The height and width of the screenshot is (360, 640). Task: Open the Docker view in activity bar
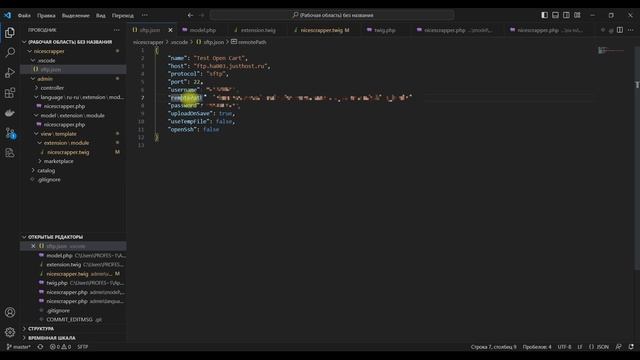10,113
